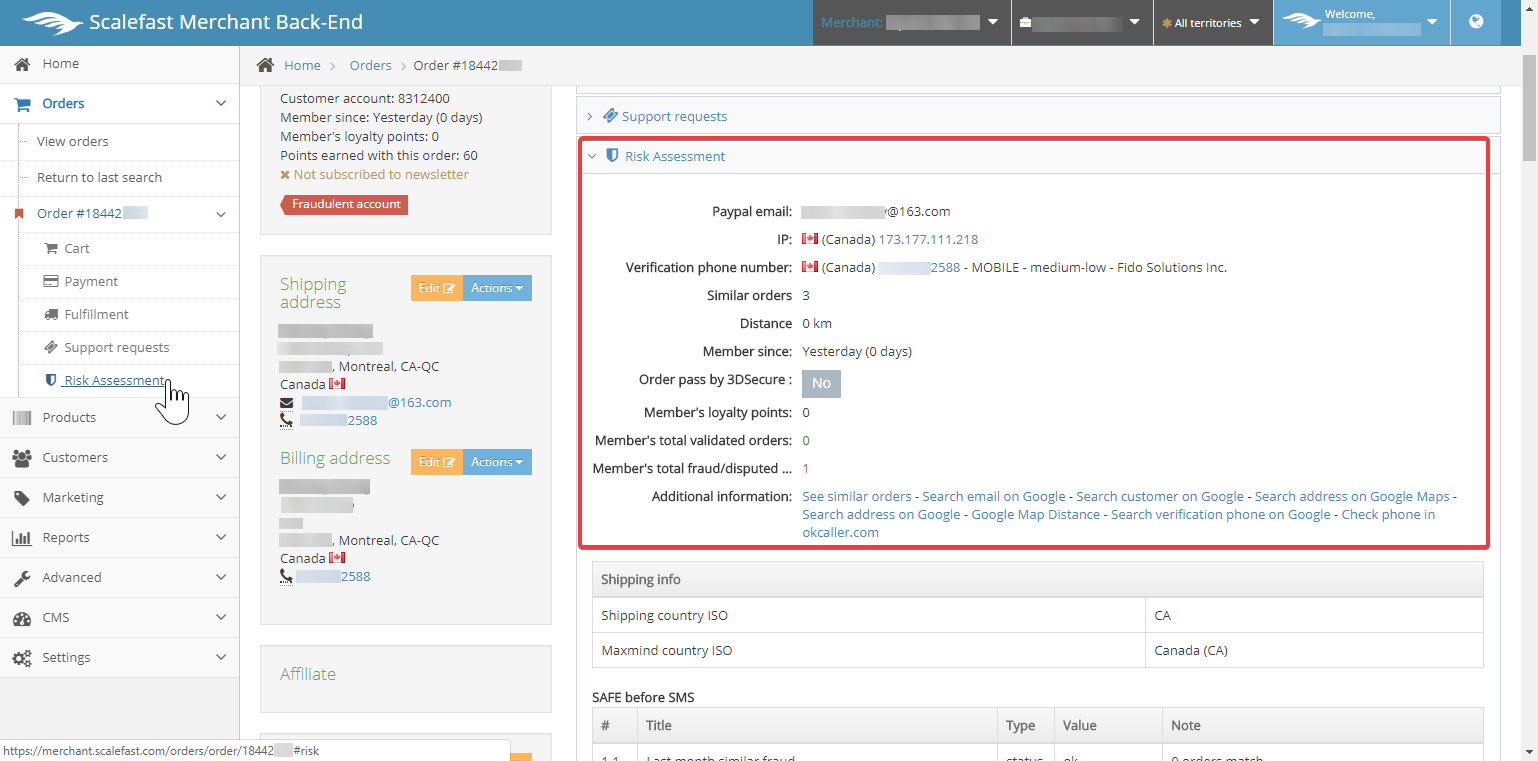Click the Cart icon under the order

(x=52, y=249)
